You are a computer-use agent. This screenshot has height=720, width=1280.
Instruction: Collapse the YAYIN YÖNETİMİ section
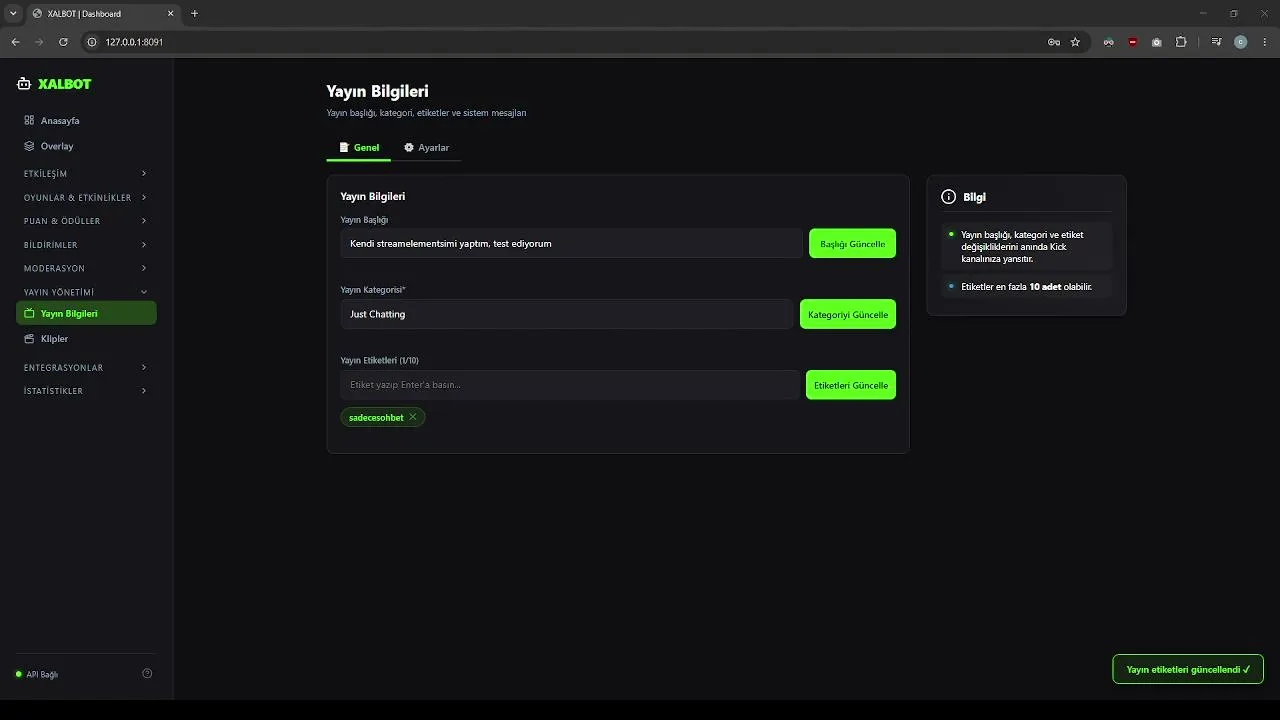click(86, 292)
